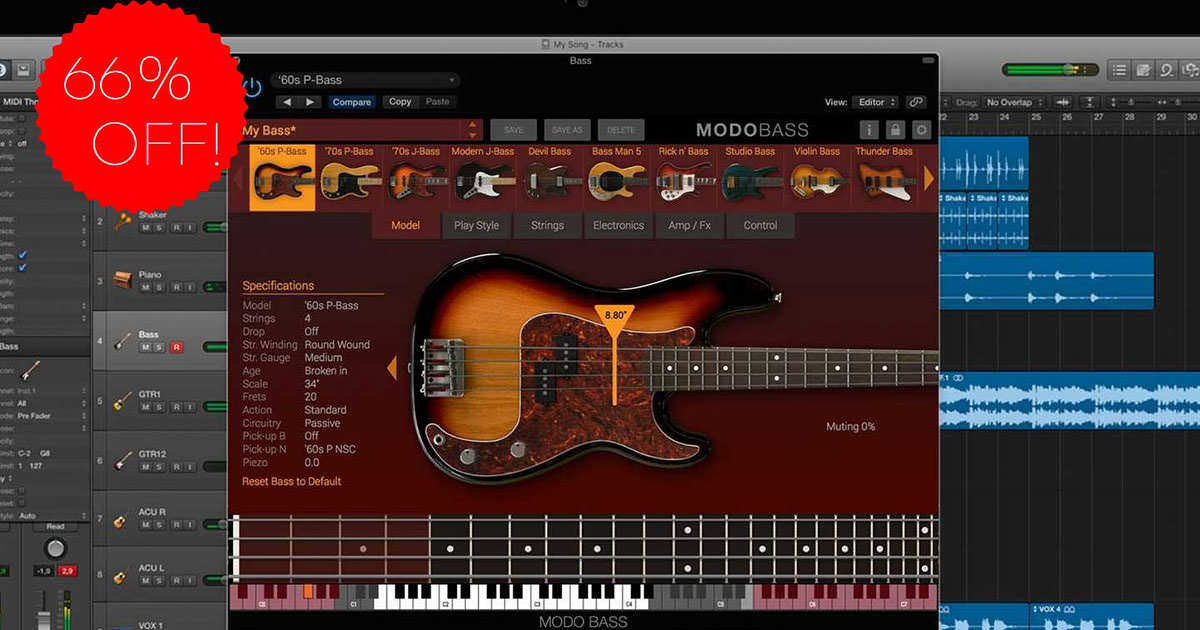
Task: Open the View Editor dropdown
Action: tap(875, 102)
